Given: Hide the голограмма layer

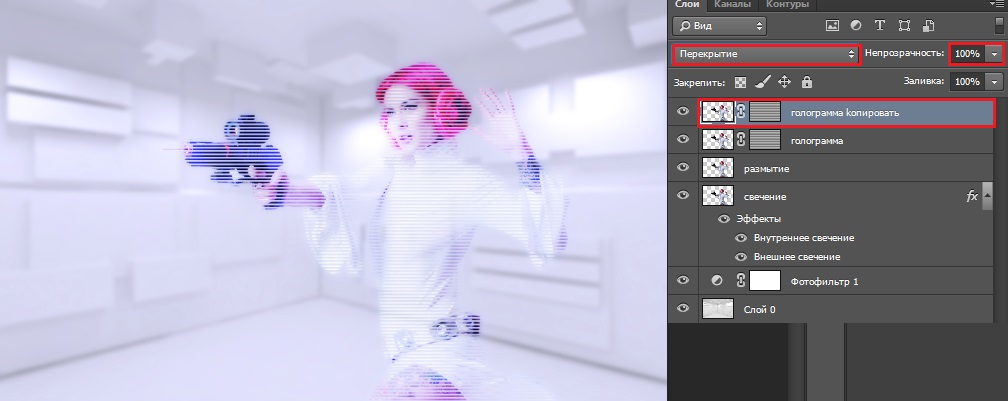Looking at the screenshot, I should [x=683, y=139].
